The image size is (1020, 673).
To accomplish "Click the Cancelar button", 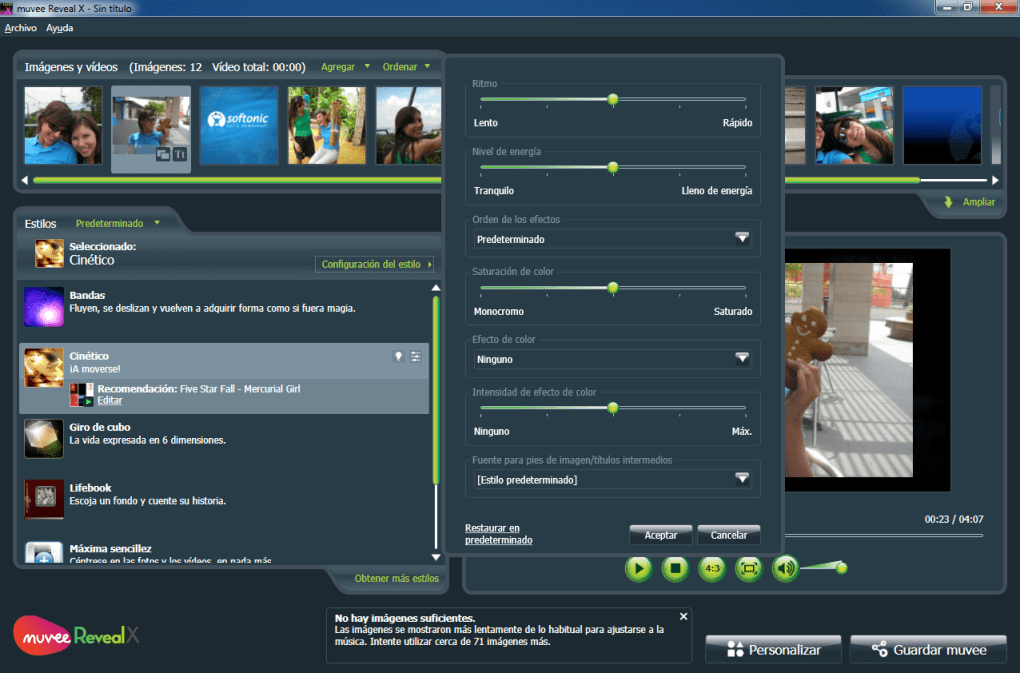I will tap(729, 535).
